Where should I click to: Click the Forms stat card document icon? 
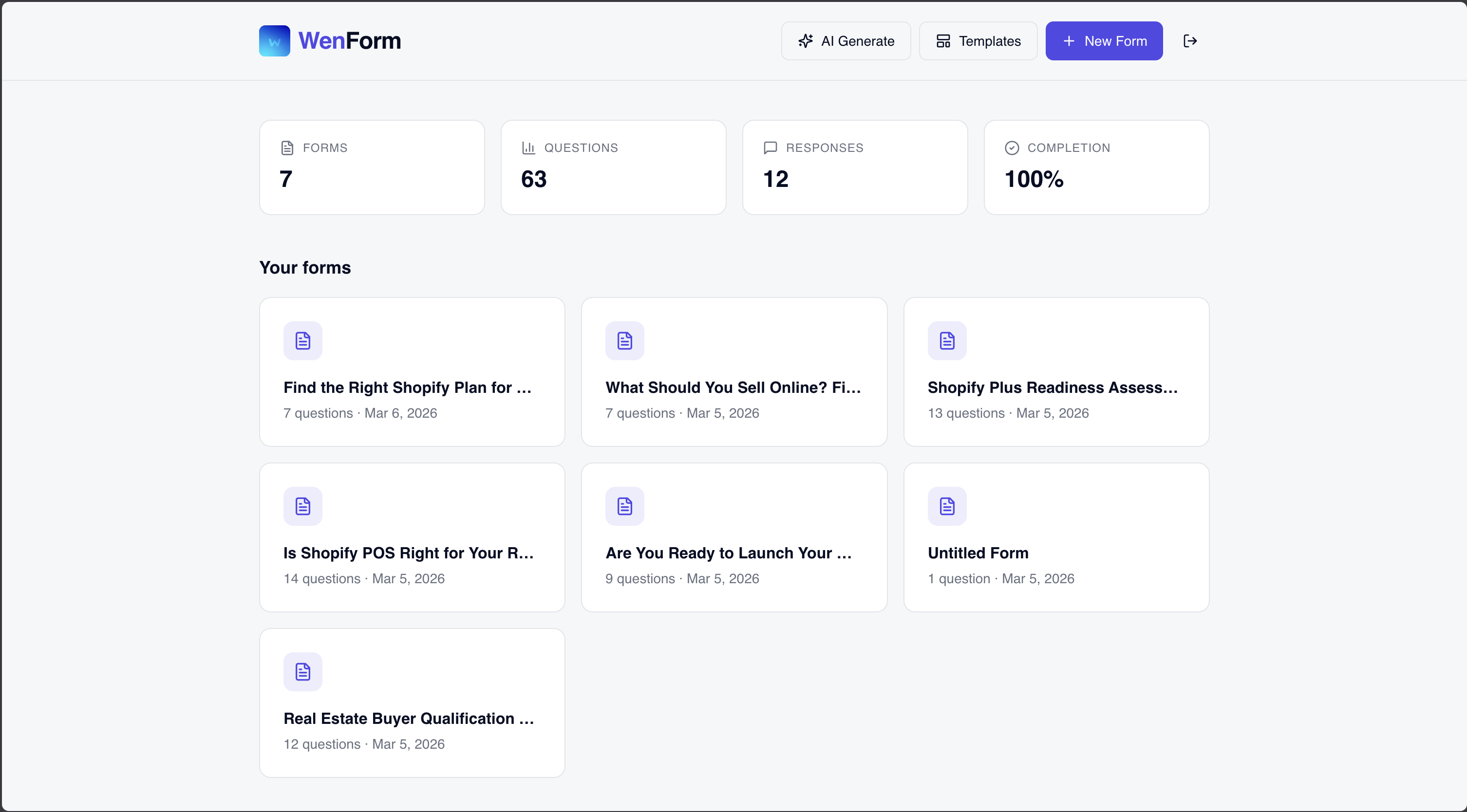click(x=287, y=147)
